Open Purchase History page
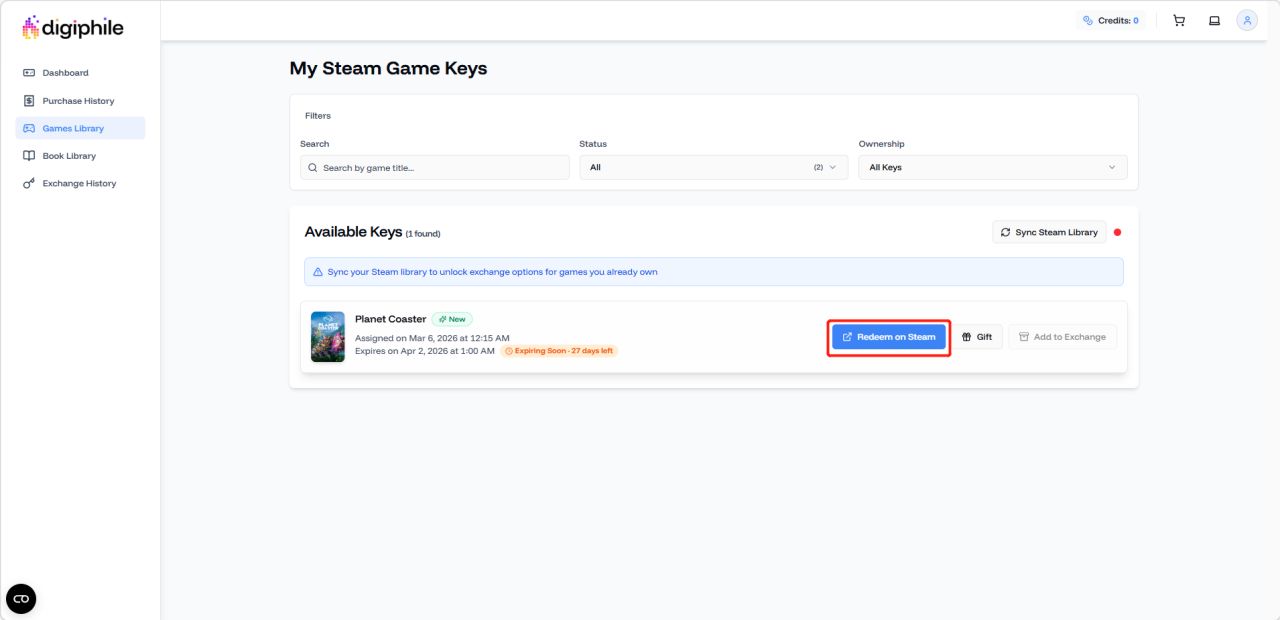 point(78,101)
